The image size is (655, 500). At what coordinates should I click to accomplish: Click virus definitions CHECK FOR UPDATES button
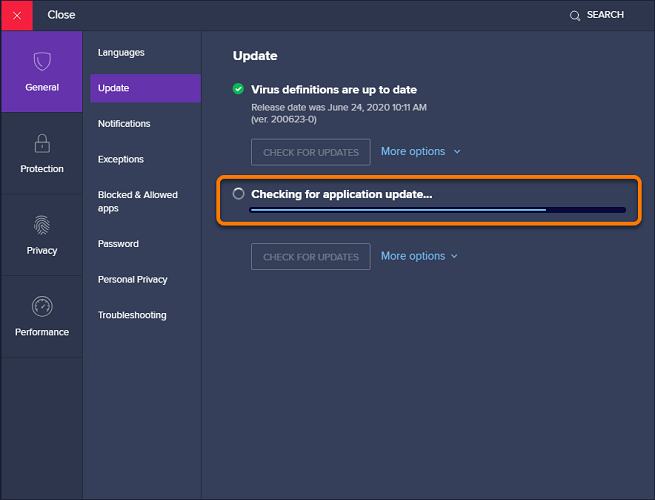(311, 152)
